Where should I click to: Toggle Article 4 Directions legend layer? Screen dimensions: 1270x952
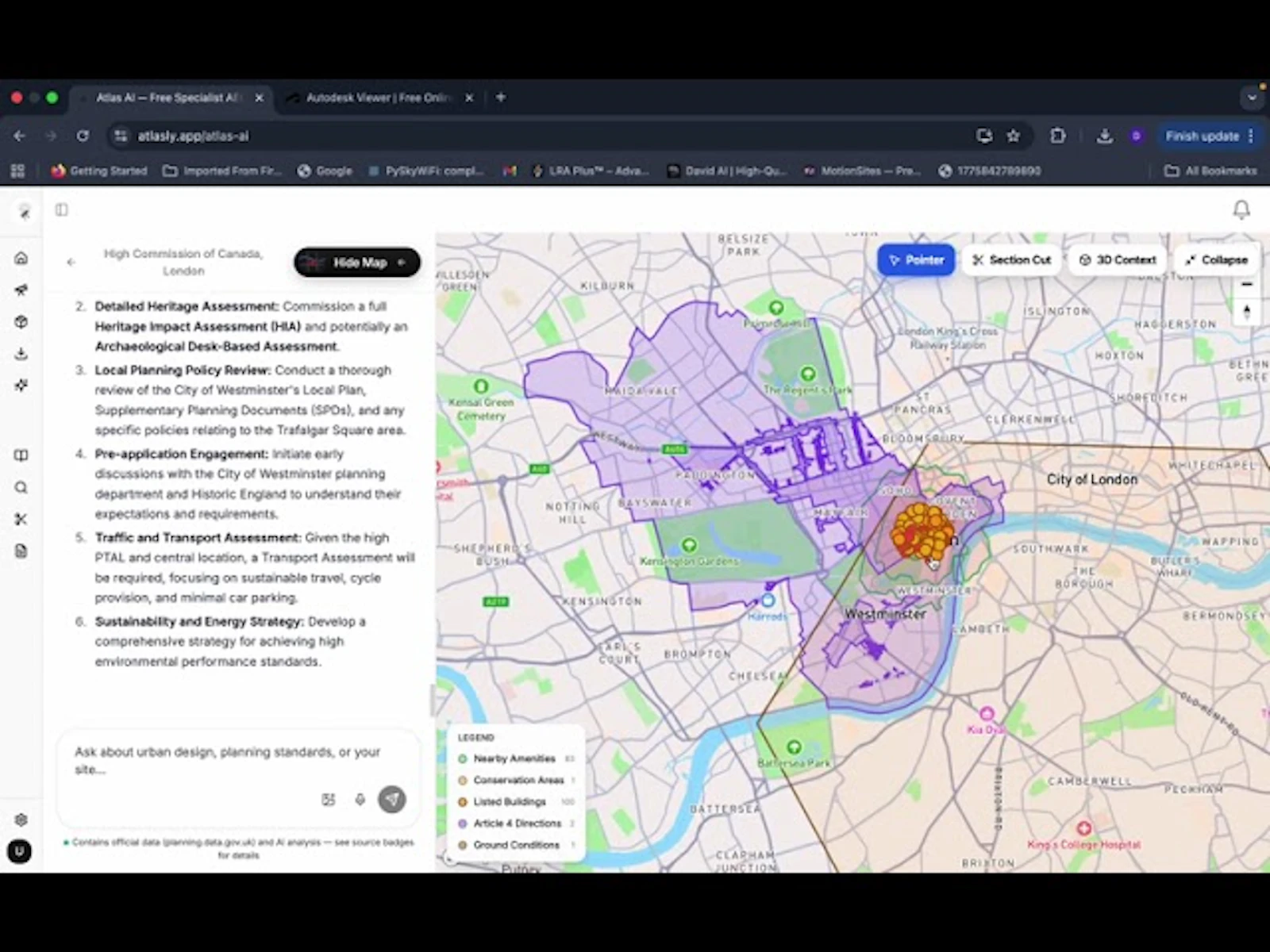(515, 823)
